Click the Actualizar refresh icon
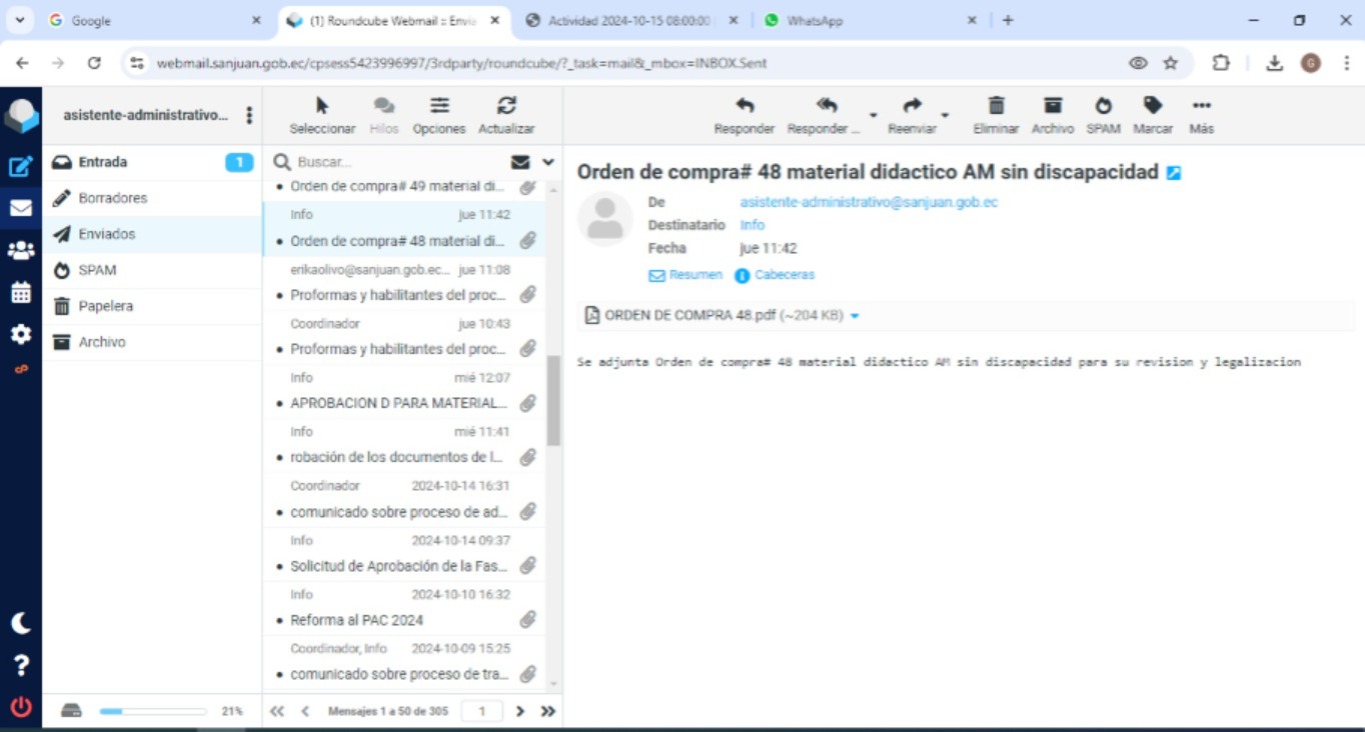This screenshot has width=1365, height=732. pos(506,115)
